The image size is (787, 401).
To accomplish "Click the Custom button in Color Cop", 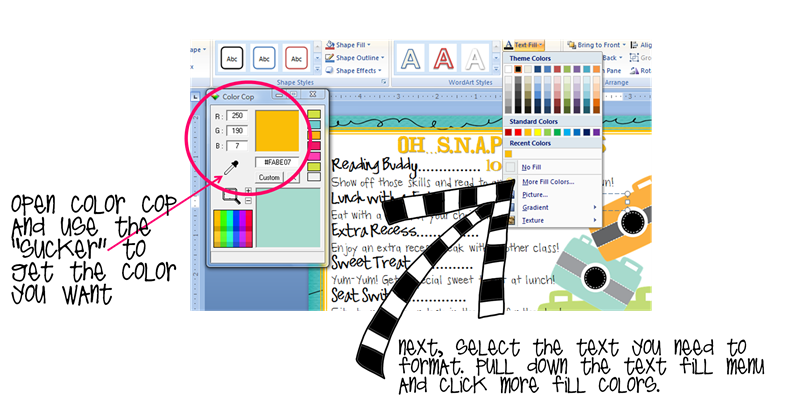I will [269, 178].
